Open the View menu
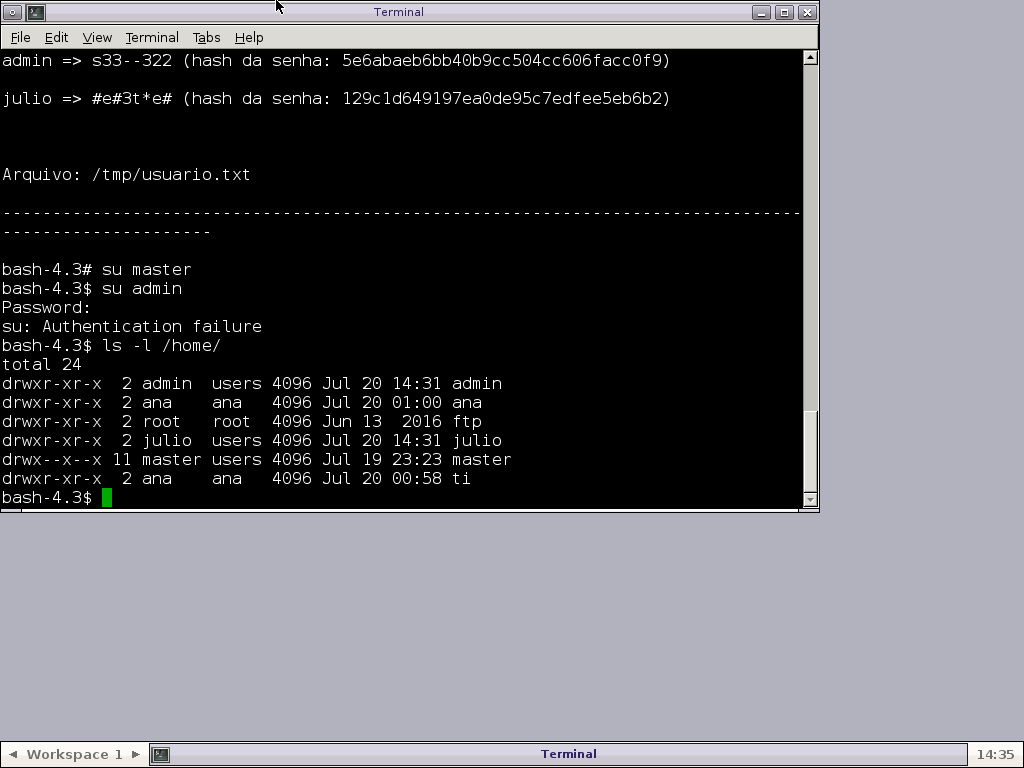1024x768 pixels. point(97,37)
